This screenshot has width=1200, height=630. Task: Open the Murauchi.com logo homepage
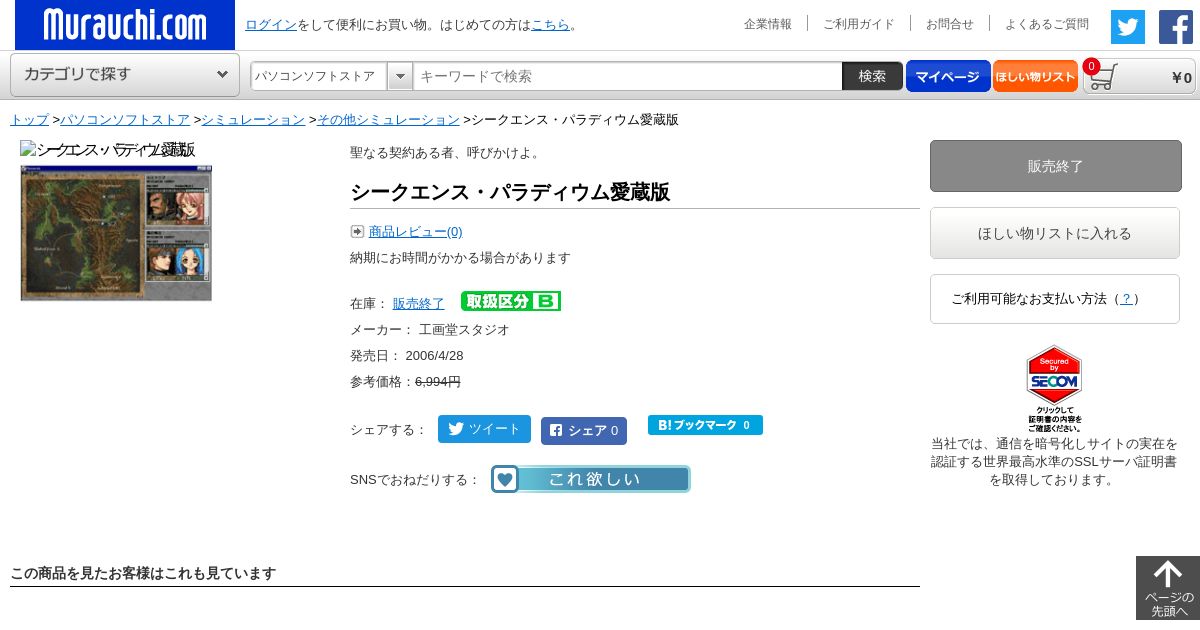click(x=125, y=25)
